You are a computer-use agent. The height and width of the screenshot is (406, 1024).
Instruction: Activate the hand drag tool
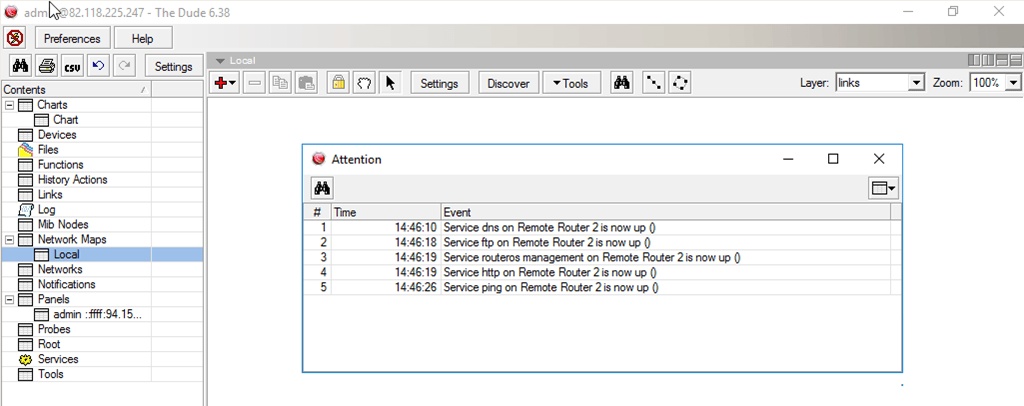coord(364,84)
